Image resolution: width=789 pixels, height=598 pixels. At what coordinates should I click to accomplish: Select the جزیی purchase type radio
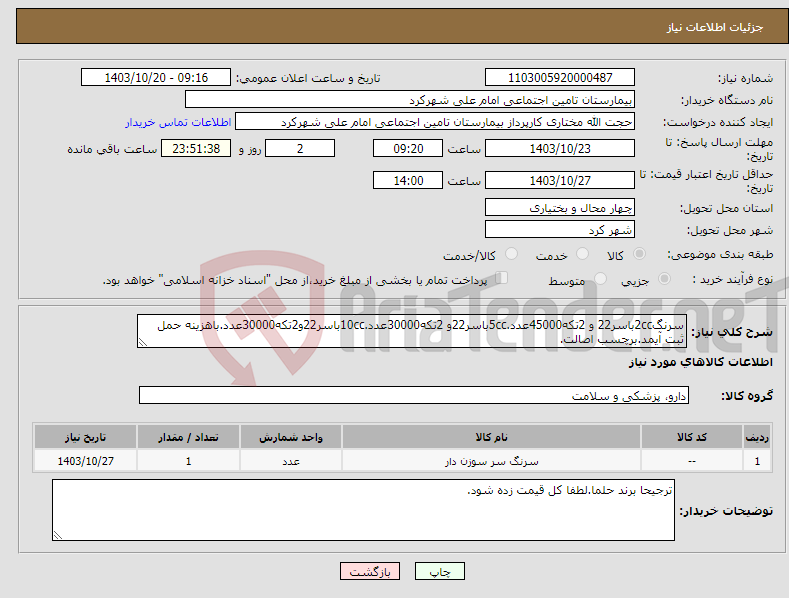tap(664, 278)
